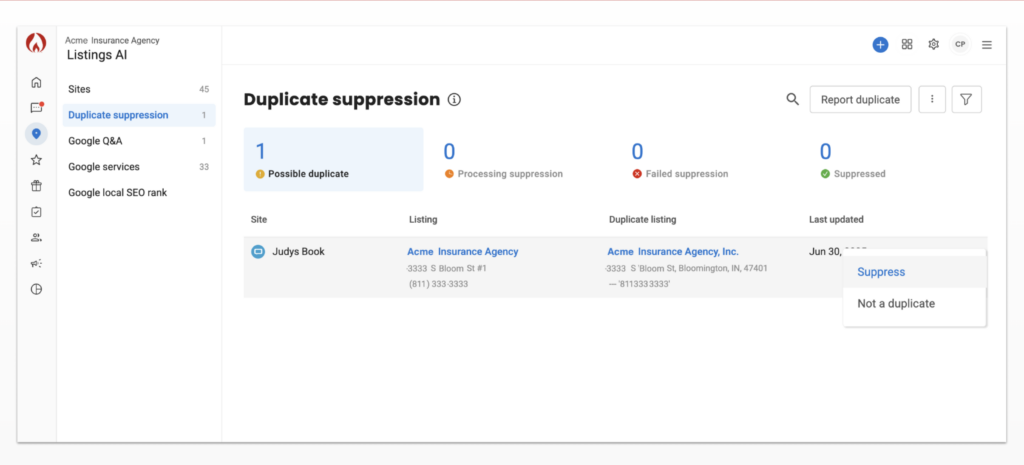Screen dimensions: 1024x465
Task: Open the filter funnel button
Action: 967,99
